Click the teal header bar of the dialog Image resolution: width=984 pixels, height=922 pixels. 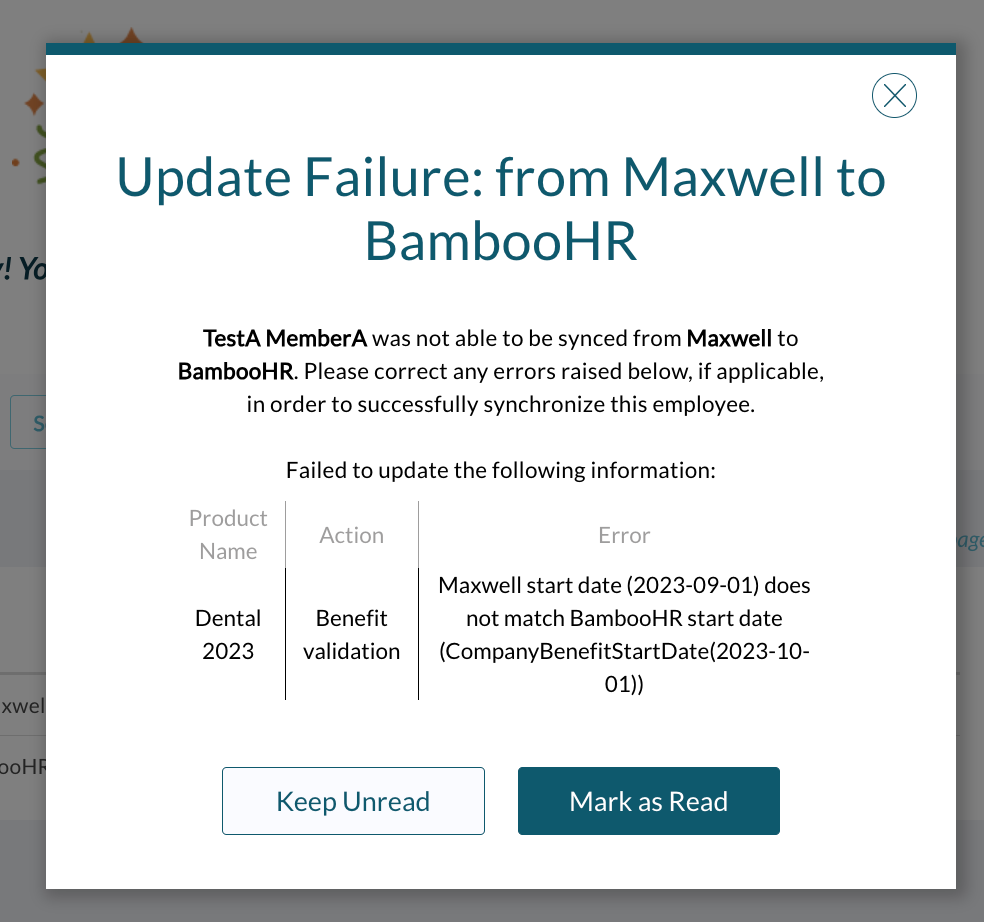pyautogui.click(x=501, y=49)
